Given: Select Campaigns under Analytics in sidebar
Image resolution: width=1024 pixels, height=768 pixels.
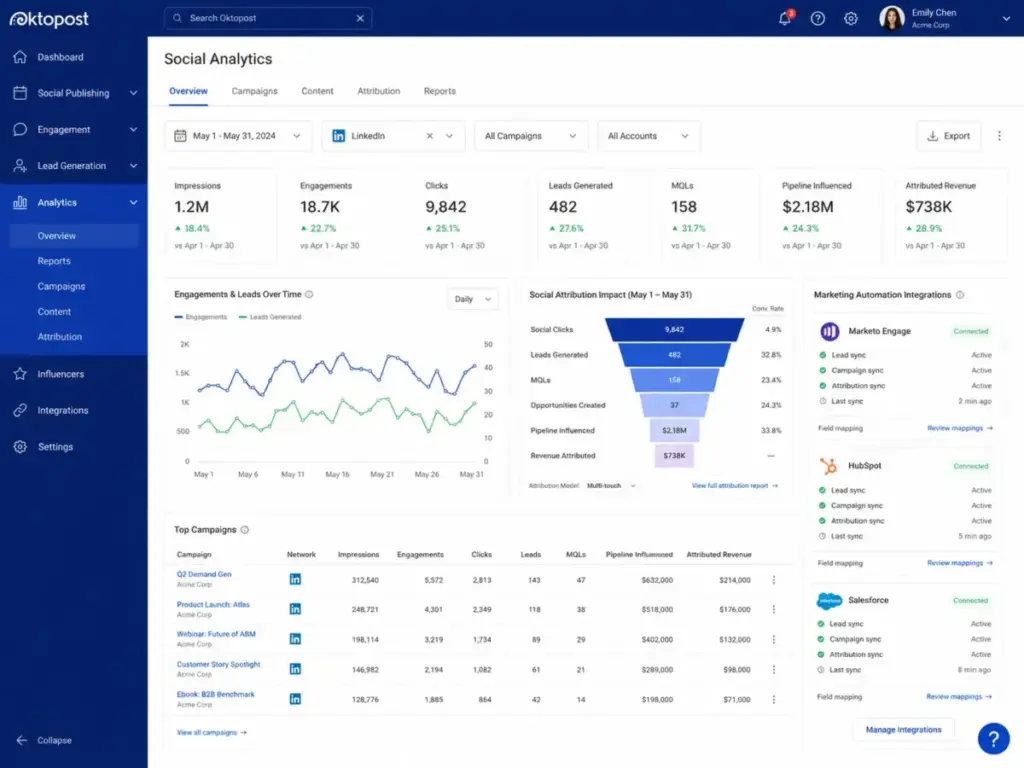Looking at the screenshot, I should tap(61, 286).
